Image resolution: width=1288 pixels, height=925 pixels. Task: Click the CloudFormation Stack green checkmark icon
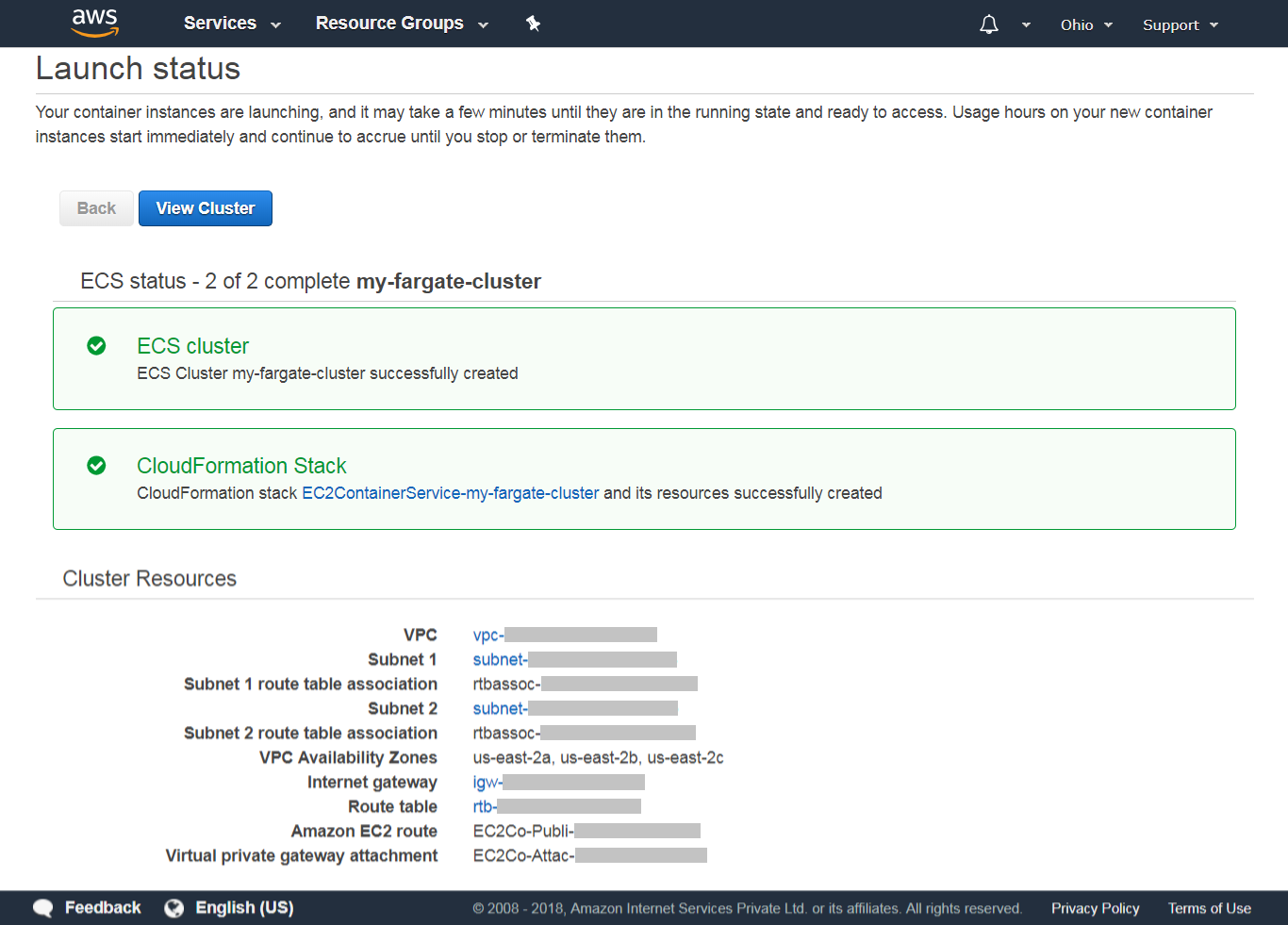point(96,466)
